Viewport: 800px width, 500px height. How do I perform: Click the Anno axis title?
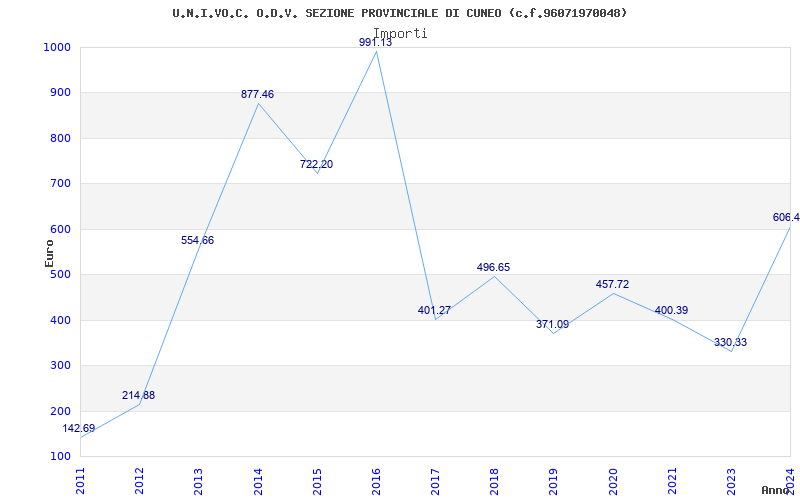click(x=776, y=490)
